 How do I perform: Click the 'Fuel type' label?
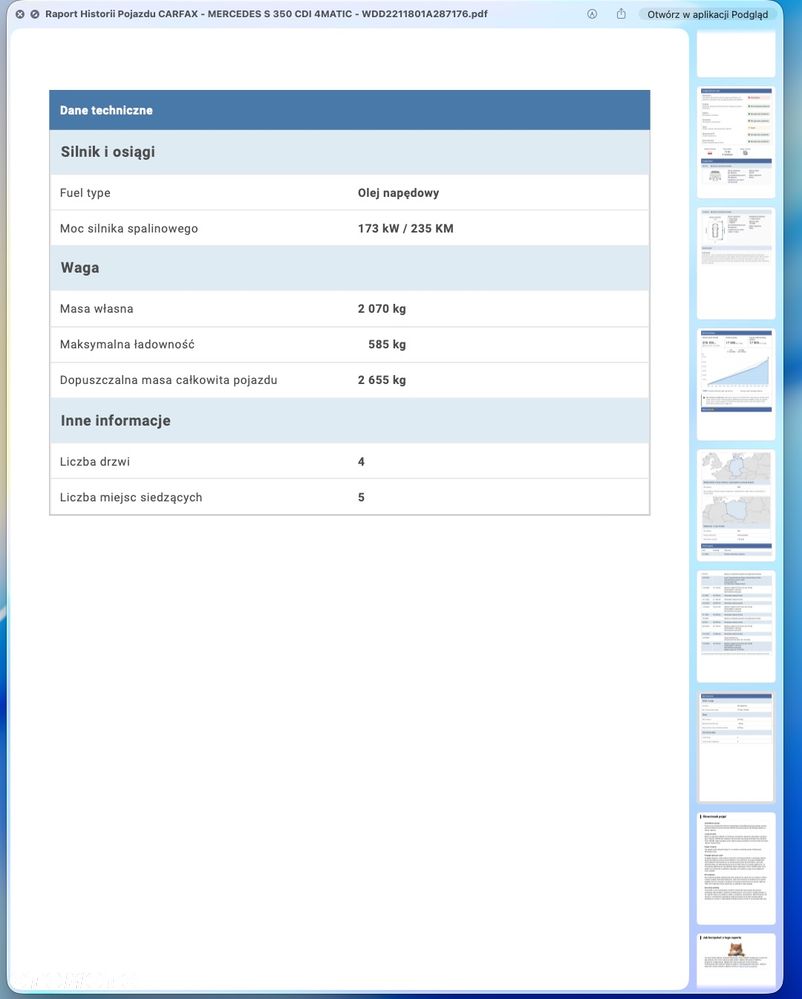pyautogui.click(x=85, y=193)
